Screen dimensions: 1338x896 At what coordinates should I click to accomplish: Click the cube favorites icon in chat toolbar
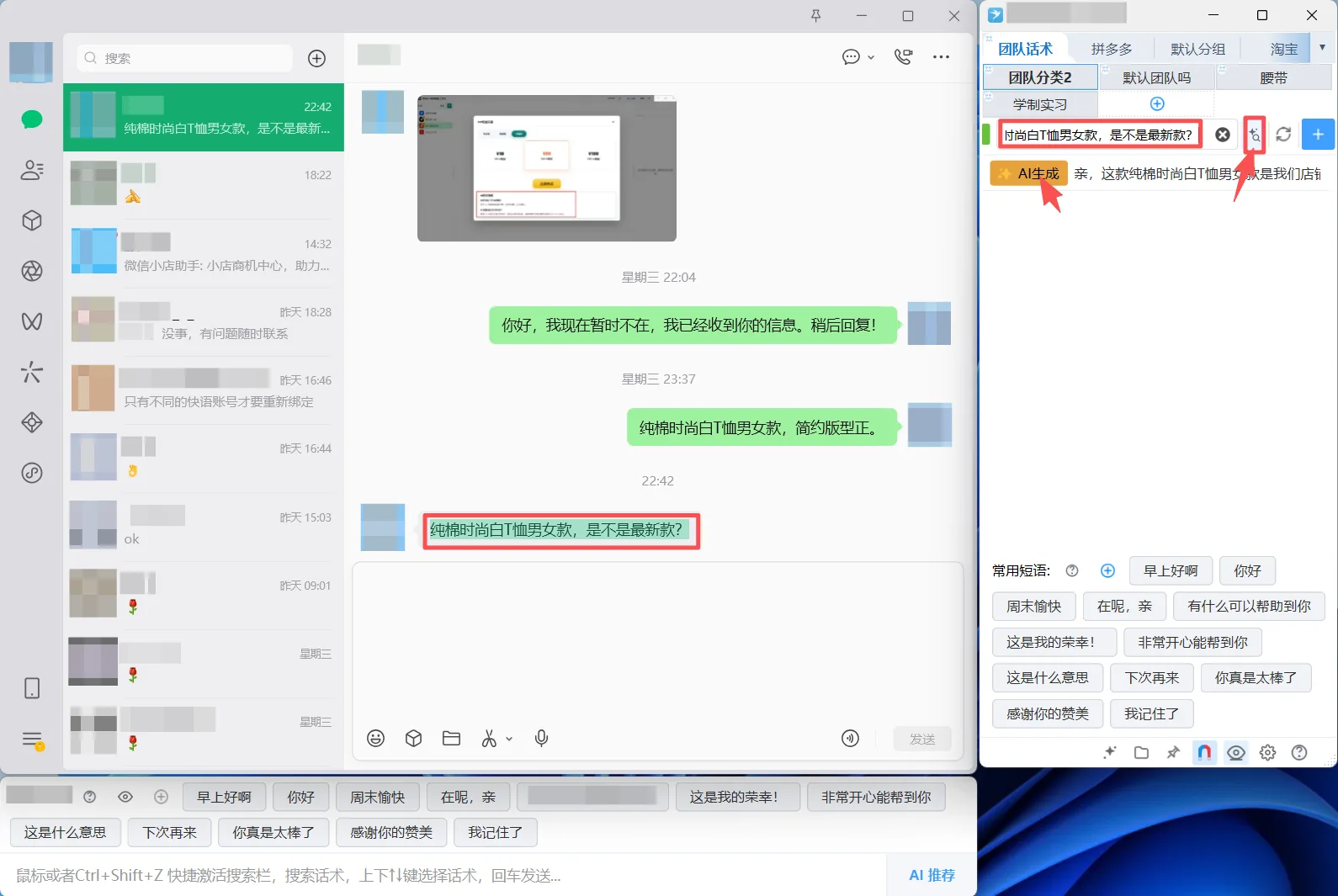[413, 738]
